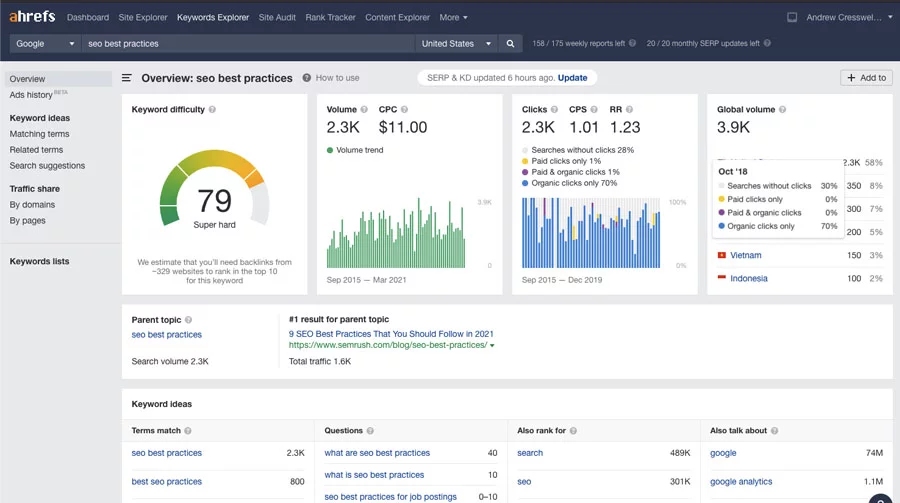Toggle Paid & organic clicks legend dot
This screenshot has height=503, width=900.
click(x=525, y=172)
